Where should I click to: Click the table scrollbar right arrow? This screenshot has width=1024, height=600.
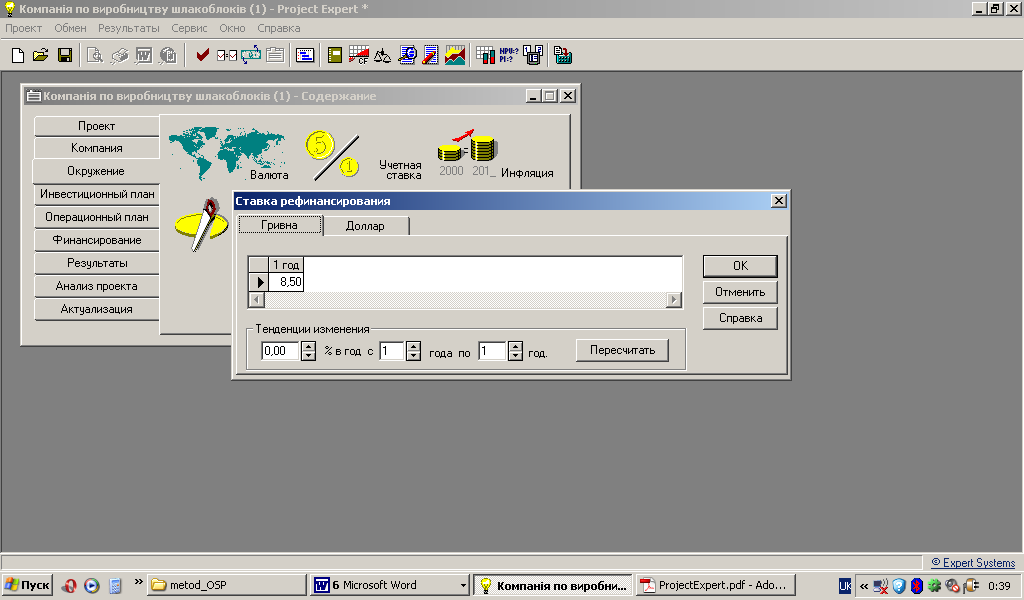pos(674,300)
